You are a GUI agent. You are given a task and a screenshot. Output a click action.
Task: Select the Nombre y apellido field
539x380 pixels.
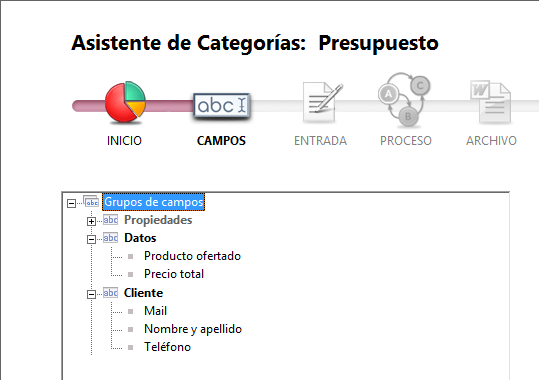click(x=193, y=329)
